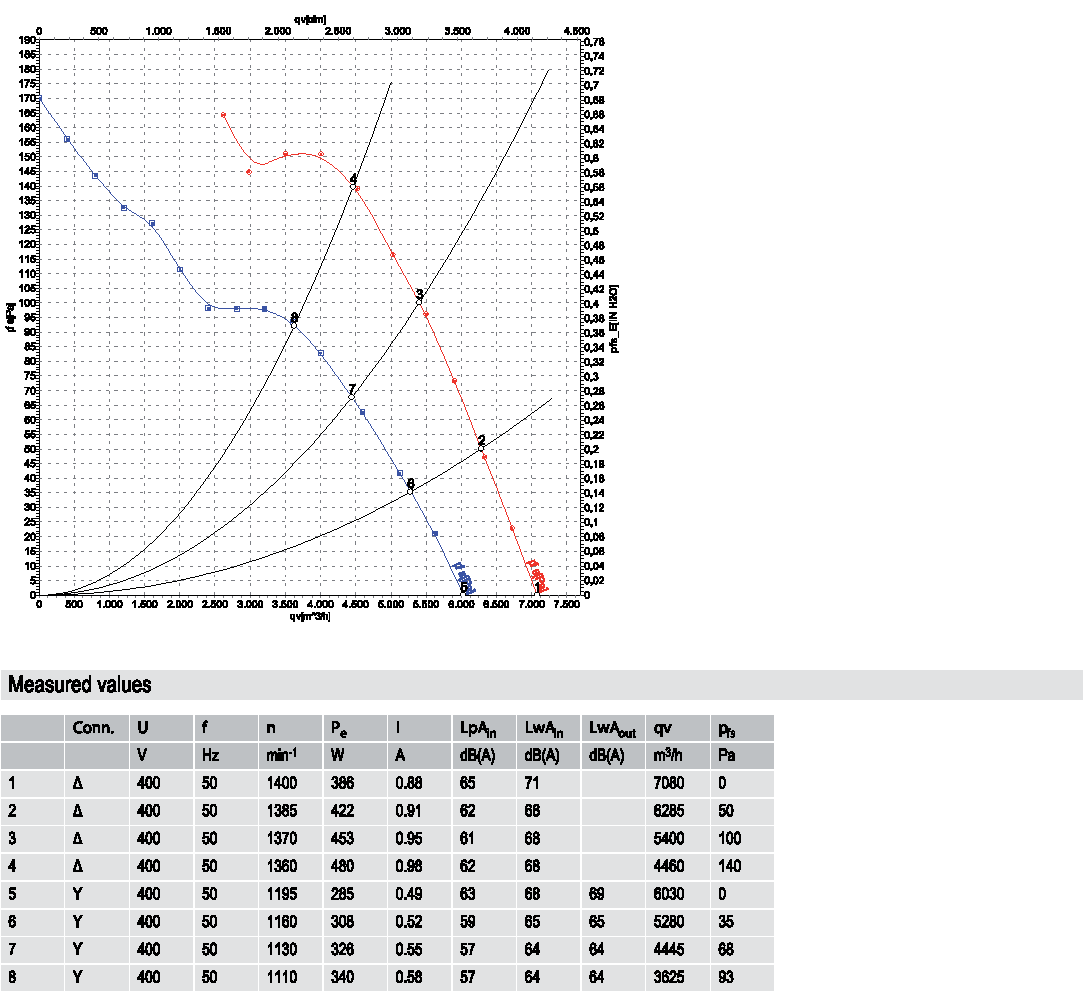Select speed value "1360" in the table
The image size is (1083, 992).
pos(282,866)
